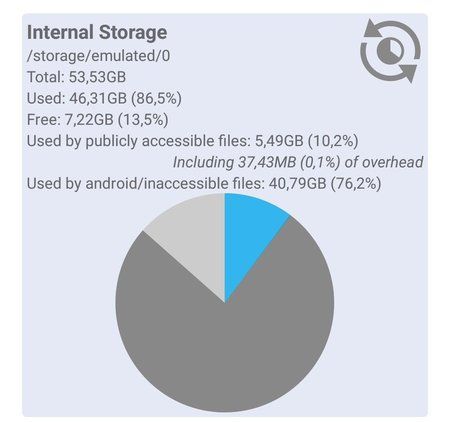Tap the Total: 53,53GB line
450x422 pixels.
pyautogui.click(x=76, y=77)
